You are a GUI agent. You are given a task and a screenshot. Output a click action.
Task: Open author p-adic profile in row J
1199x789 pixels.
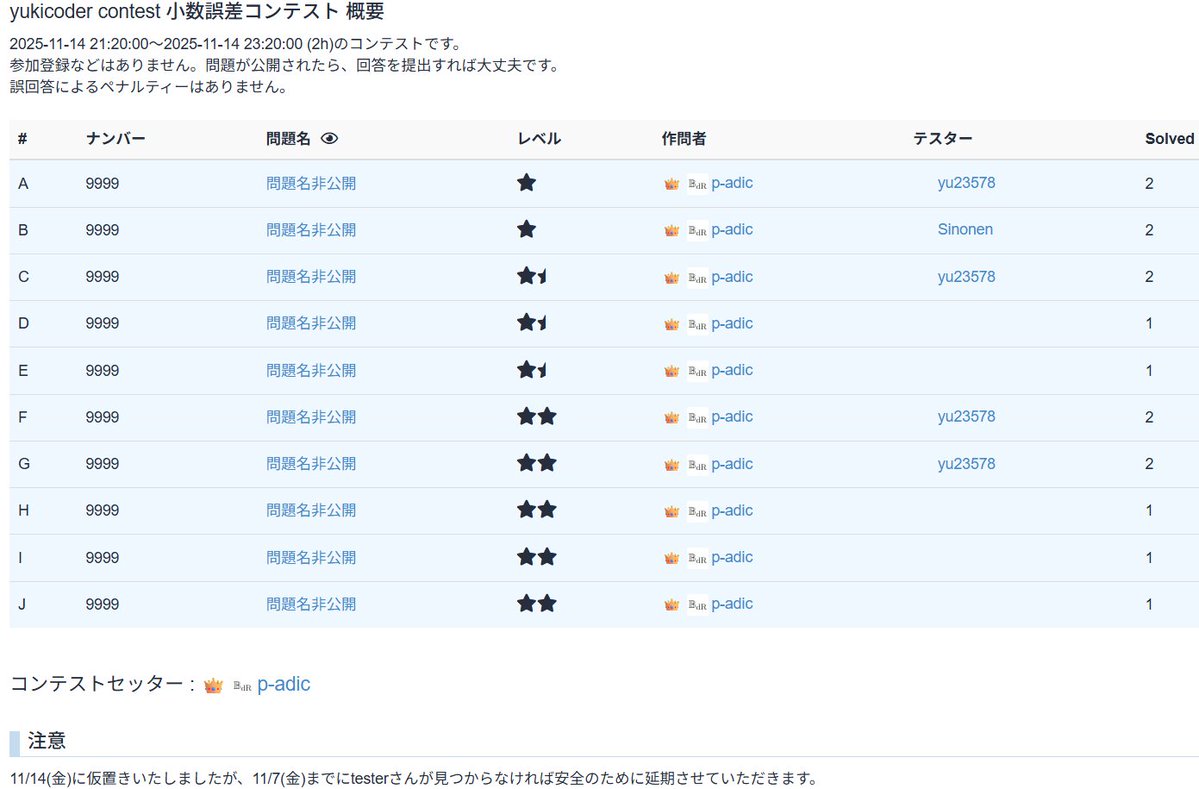[732, 605]
